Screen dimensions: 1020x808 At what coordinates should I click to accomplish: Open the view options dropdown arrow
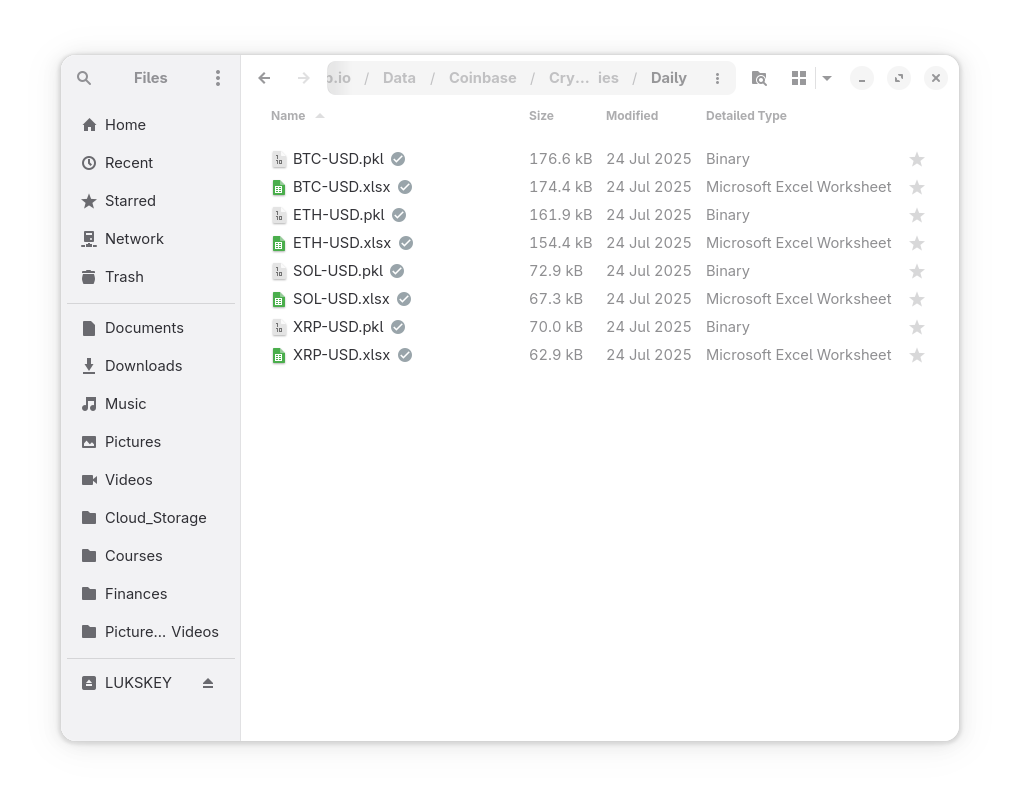point(827,77)
